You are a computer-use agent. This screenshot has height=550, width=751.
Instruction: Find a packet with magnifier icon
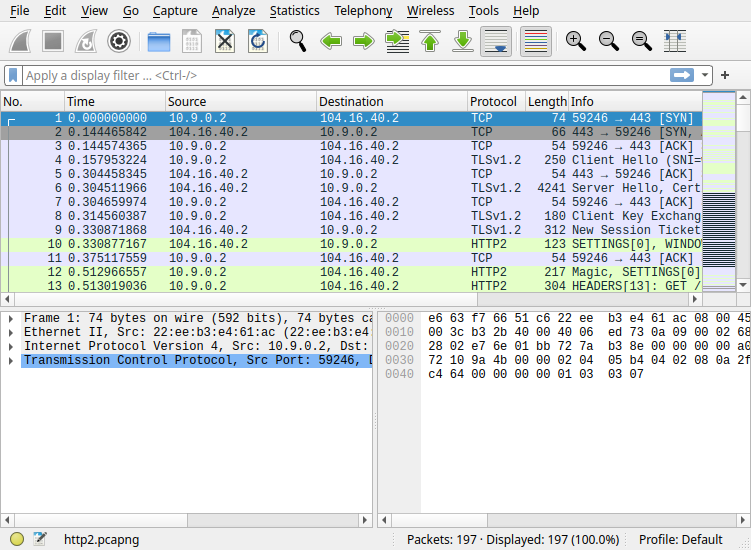click(298, 41)
